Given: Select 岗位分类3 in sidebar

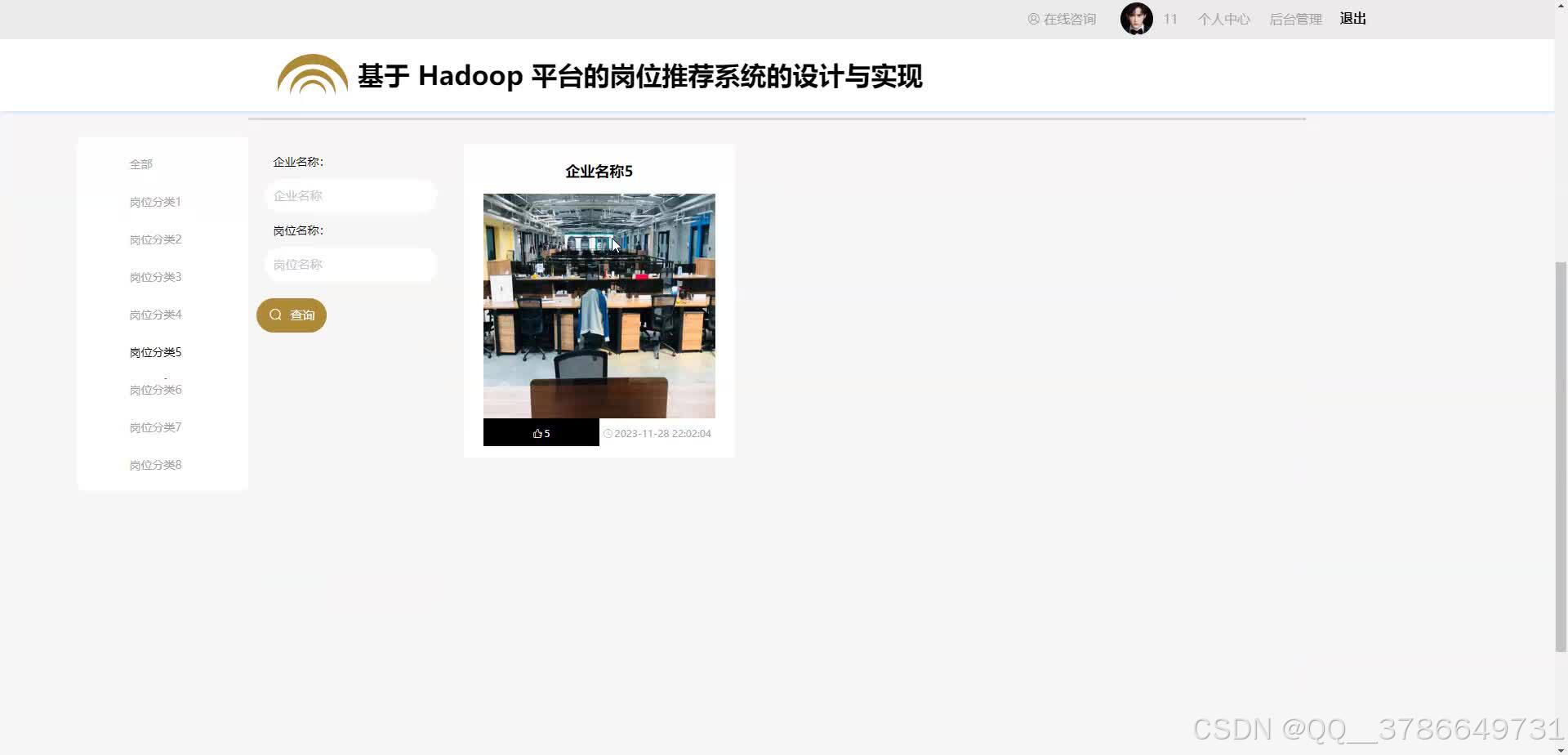Looking at the screenshot, I should [155, 277].
